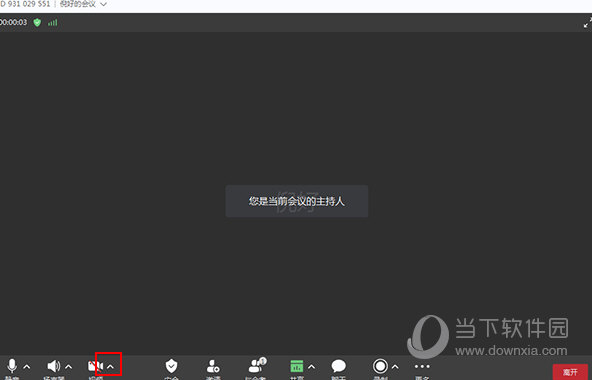Click the speaker icon
The width and height of the screenshot is (592, 380).
pyautogui.click(x=53, y=368)
